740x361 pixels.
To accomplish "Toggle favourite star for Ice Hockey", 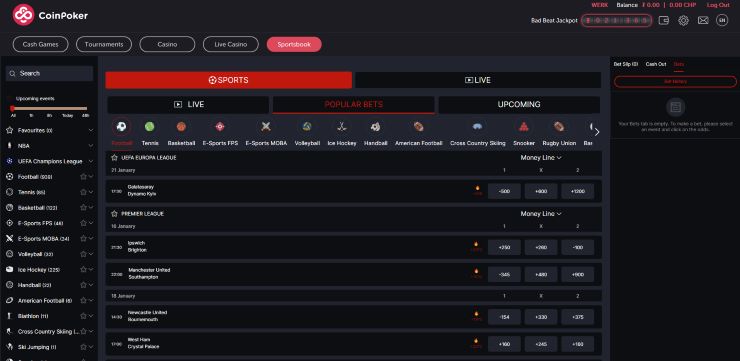I will click(84, 269).
